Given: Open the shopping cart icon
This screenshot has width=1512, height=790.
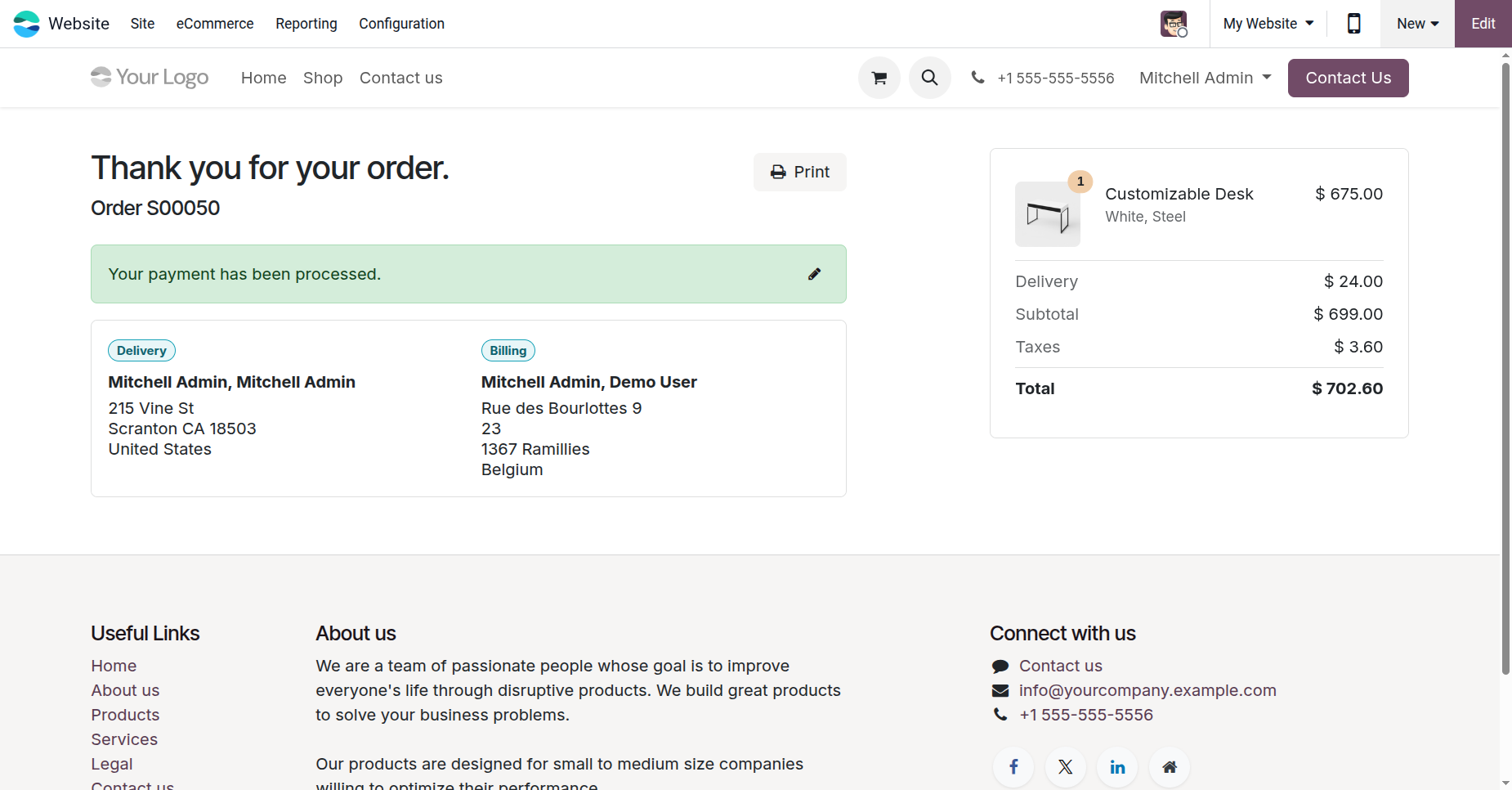Looking at the screenshot, I should tap(879, 78).
